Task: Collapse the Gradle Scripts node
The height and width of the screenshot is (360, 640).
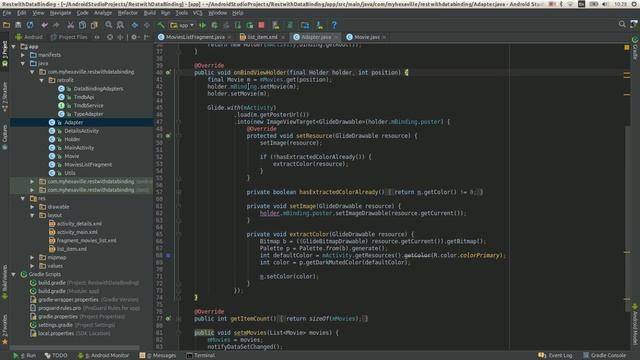Action: coord(14,274)
